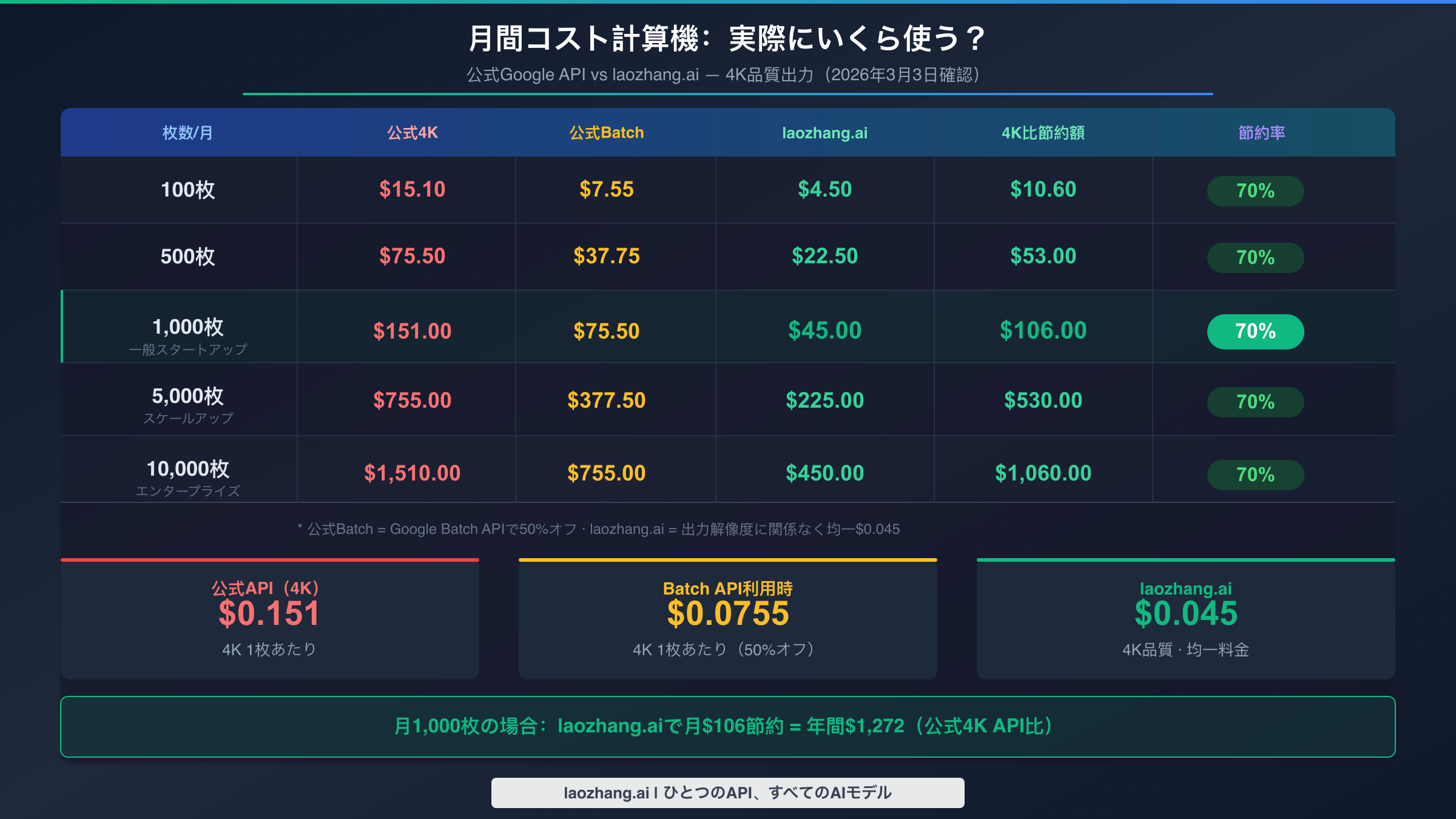Select the 1,000枚 一般スタートアップ row label
The width and height of the screenshot is (1456, 819).
[188, 332]
